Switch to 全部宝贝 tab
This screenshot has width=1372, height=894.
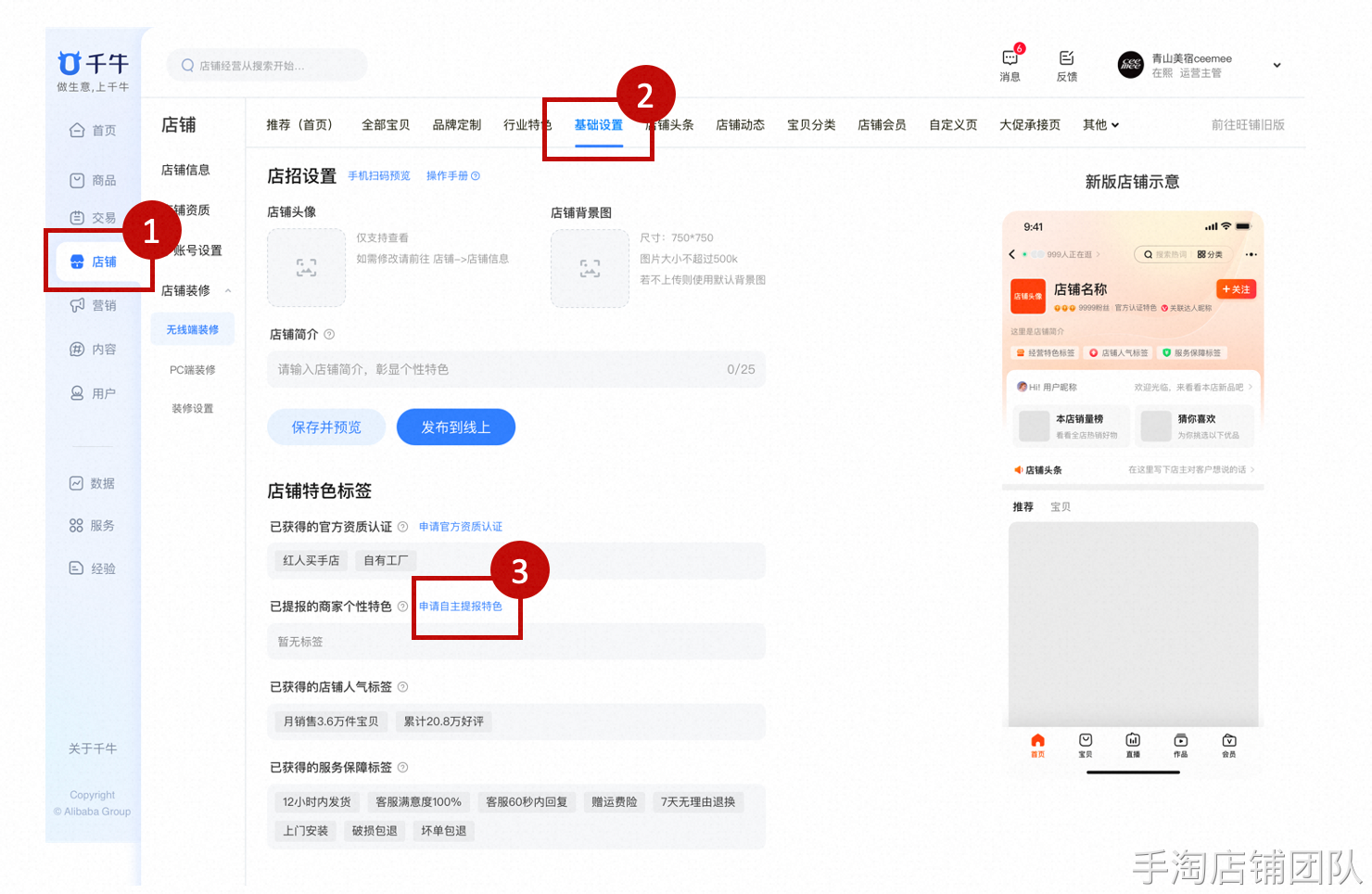click(x=386, y=125)
